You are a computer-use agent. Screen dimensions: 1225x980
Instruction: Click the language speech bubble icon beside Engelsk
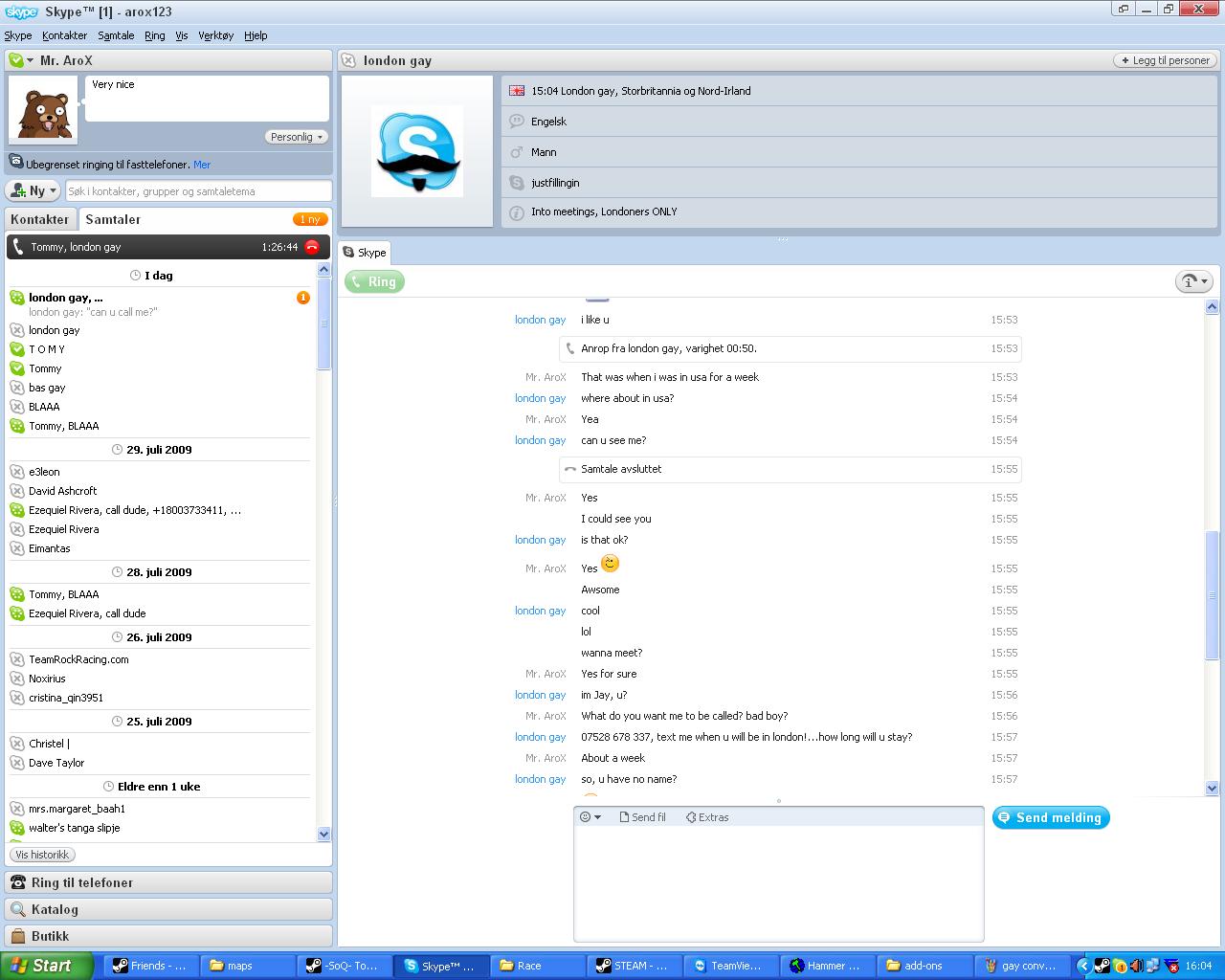click(x=517, y=122)
